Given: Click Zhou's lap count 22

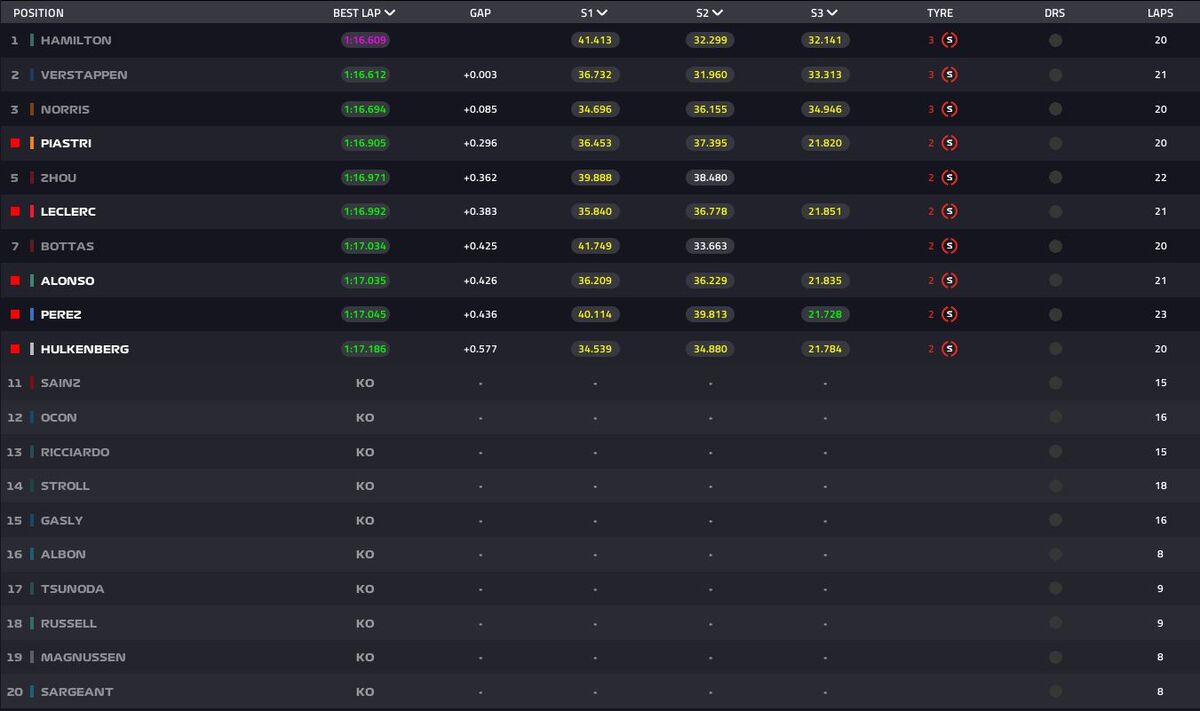Looking at the screenshot, I should pyautogui.click(x=1160, y=177).
